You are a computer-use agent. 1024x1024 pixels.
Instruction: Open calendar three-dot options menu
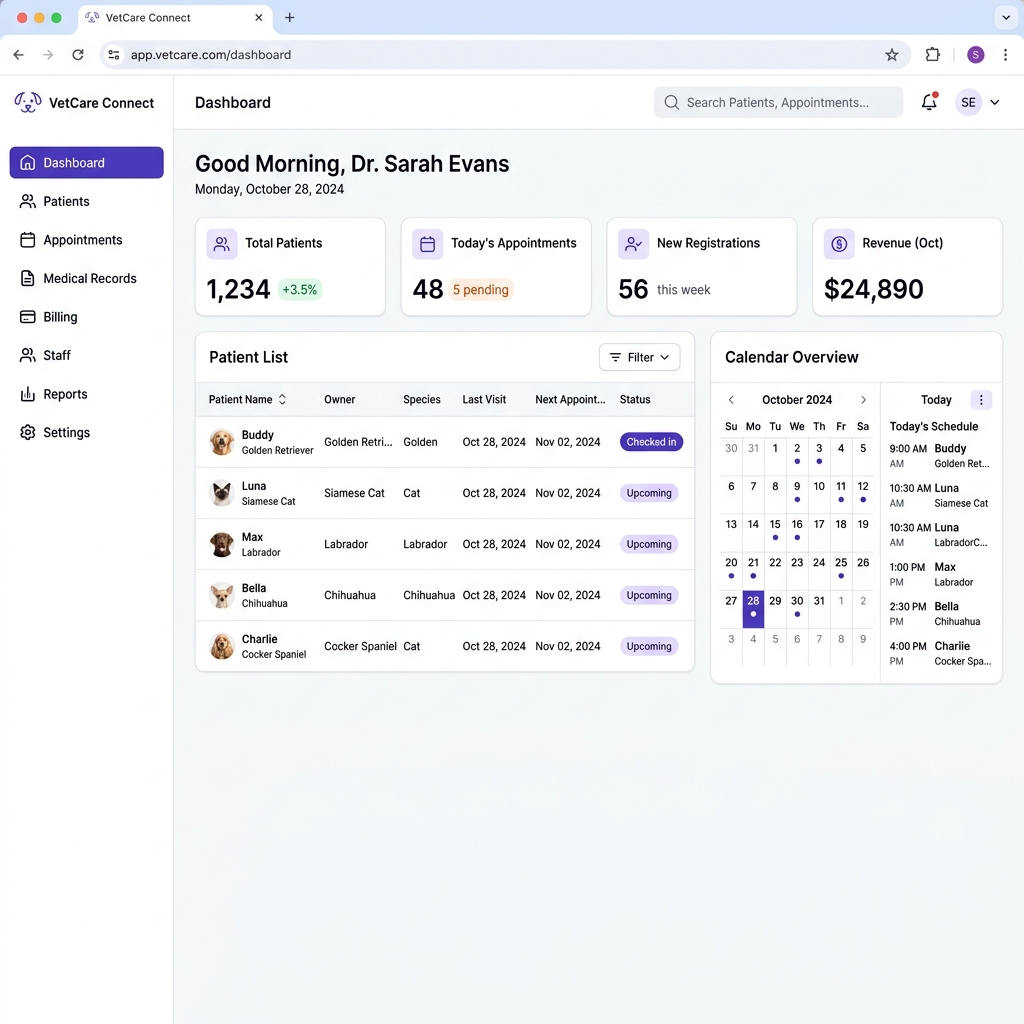(981, 400)
